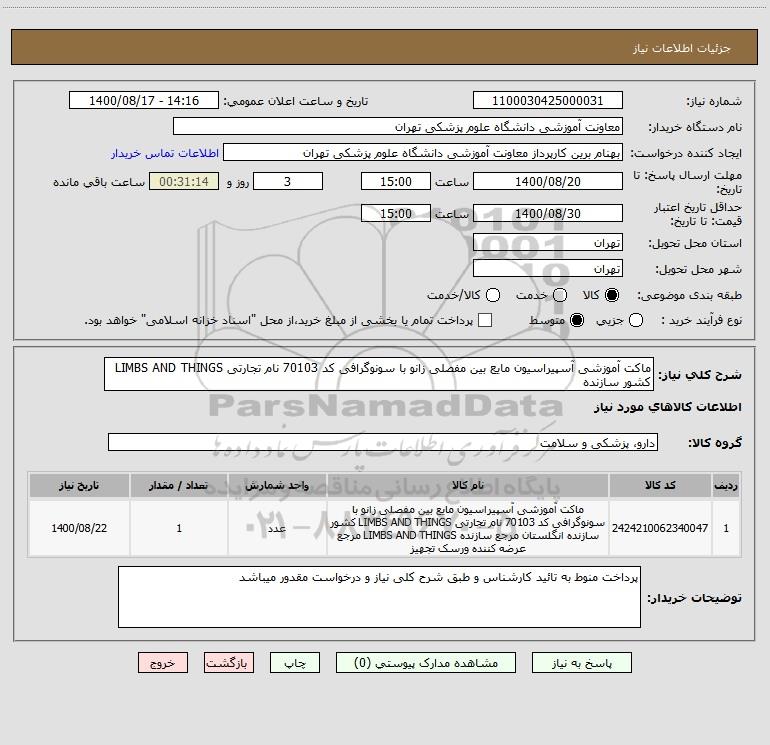770x745 pixels.
Task: Toggle the اسناد خزانه اسلامی payment checkbox
Action: [x=485, y=320]
